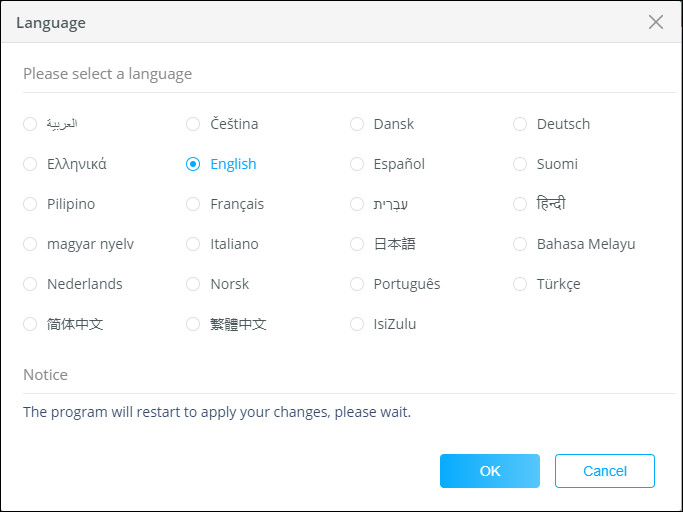The image size is (683, 512).
Task: Pick Ελληνικά from the language list
Action: pyautogui.click(x=30, y=164)
